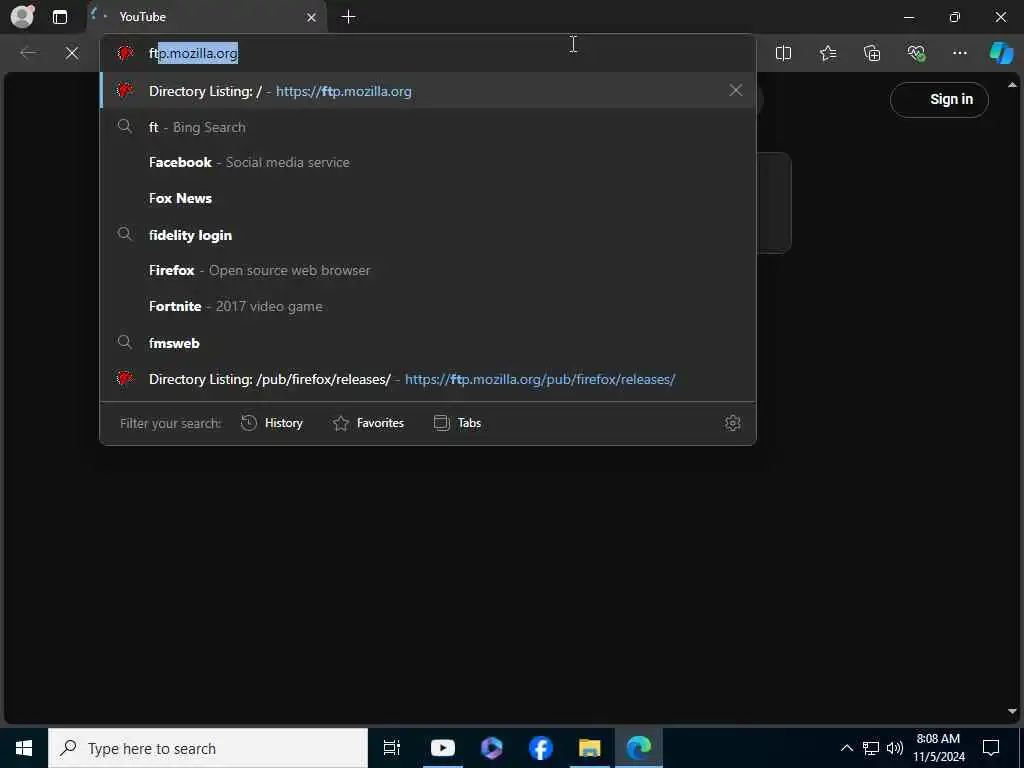Open the /pub/firefox/releases/ directory listing suggestion
1024x768 pixels.
pyautogui.click(x=428, y=379)
